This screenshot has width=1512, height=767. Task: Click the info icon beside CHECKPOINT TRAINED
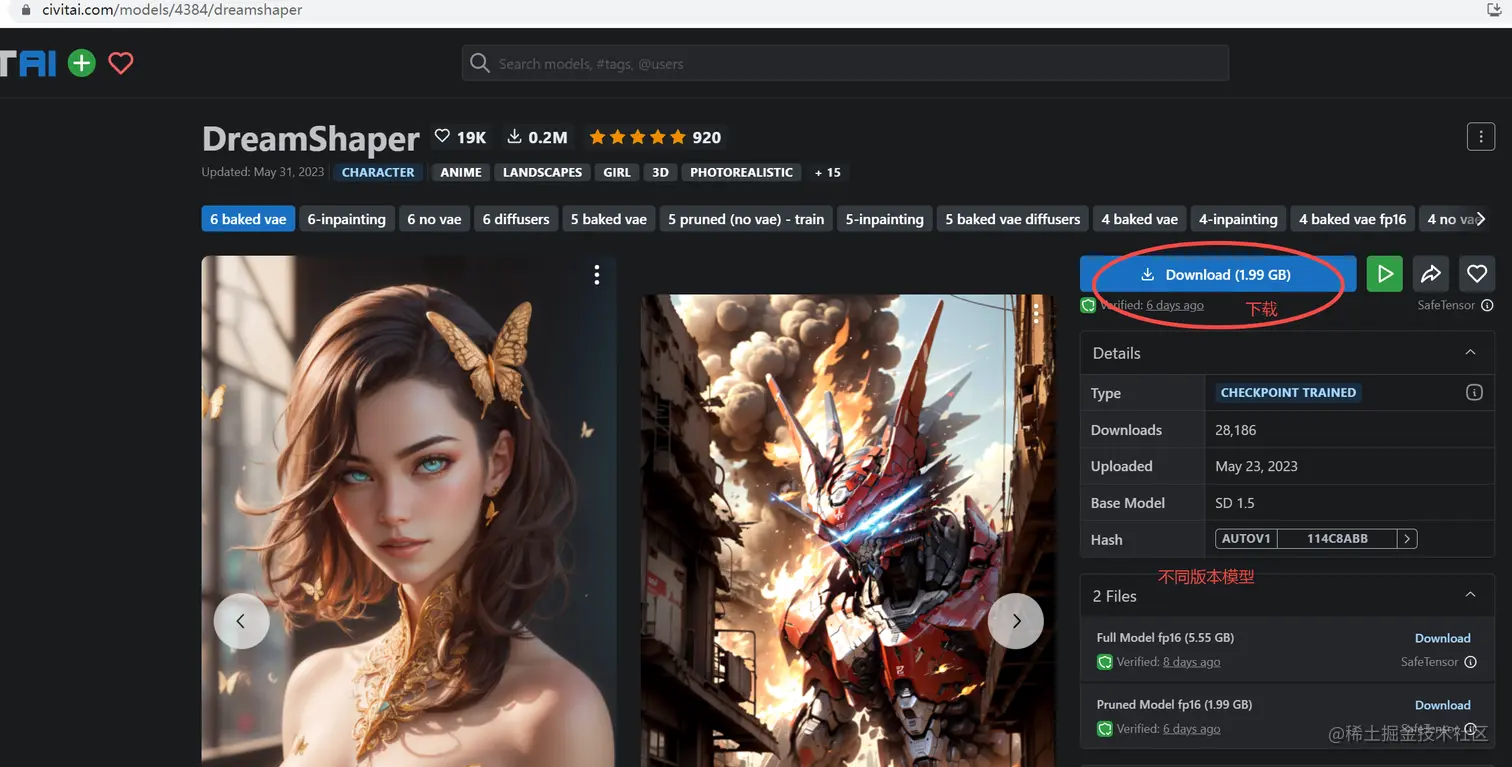1474,393
